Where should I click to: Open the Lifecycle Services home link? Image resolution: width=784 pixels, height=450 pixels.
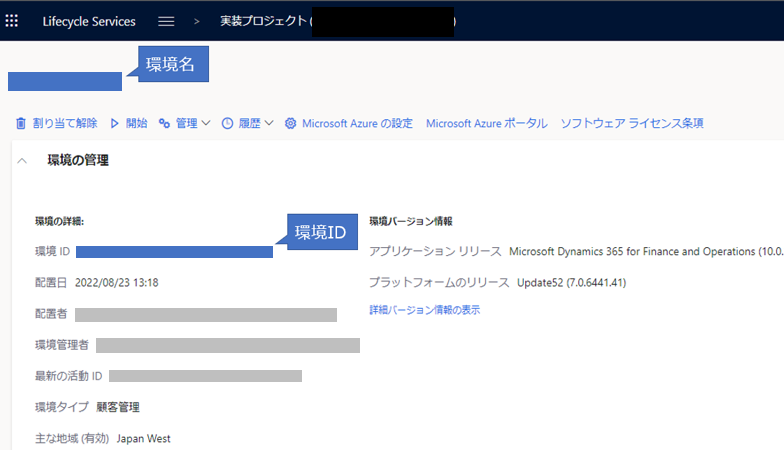(x=89, y=22)
